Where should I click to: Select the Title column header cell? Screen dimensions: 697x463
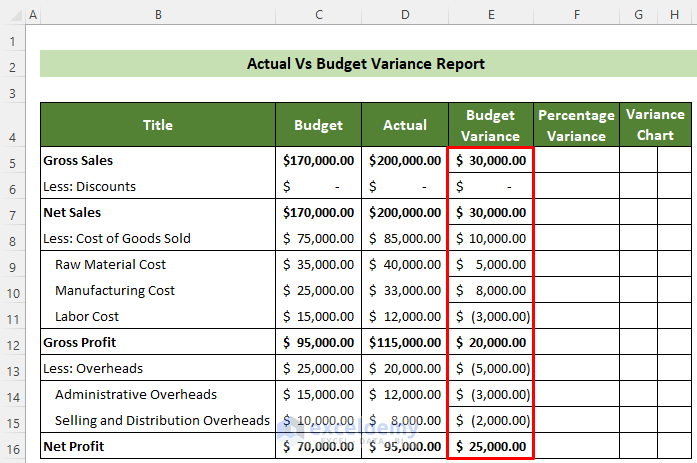point(158,125)
